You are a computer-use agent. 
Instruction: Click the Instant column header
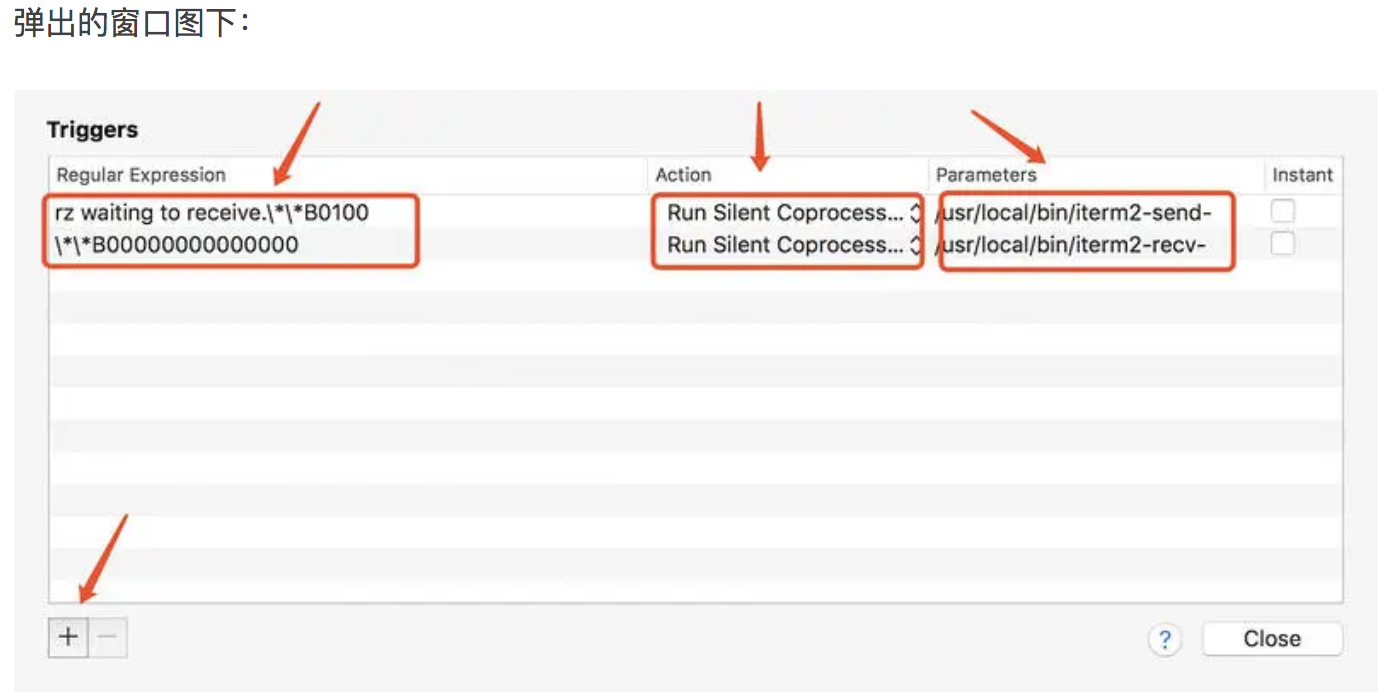(x=1303, y=175)
